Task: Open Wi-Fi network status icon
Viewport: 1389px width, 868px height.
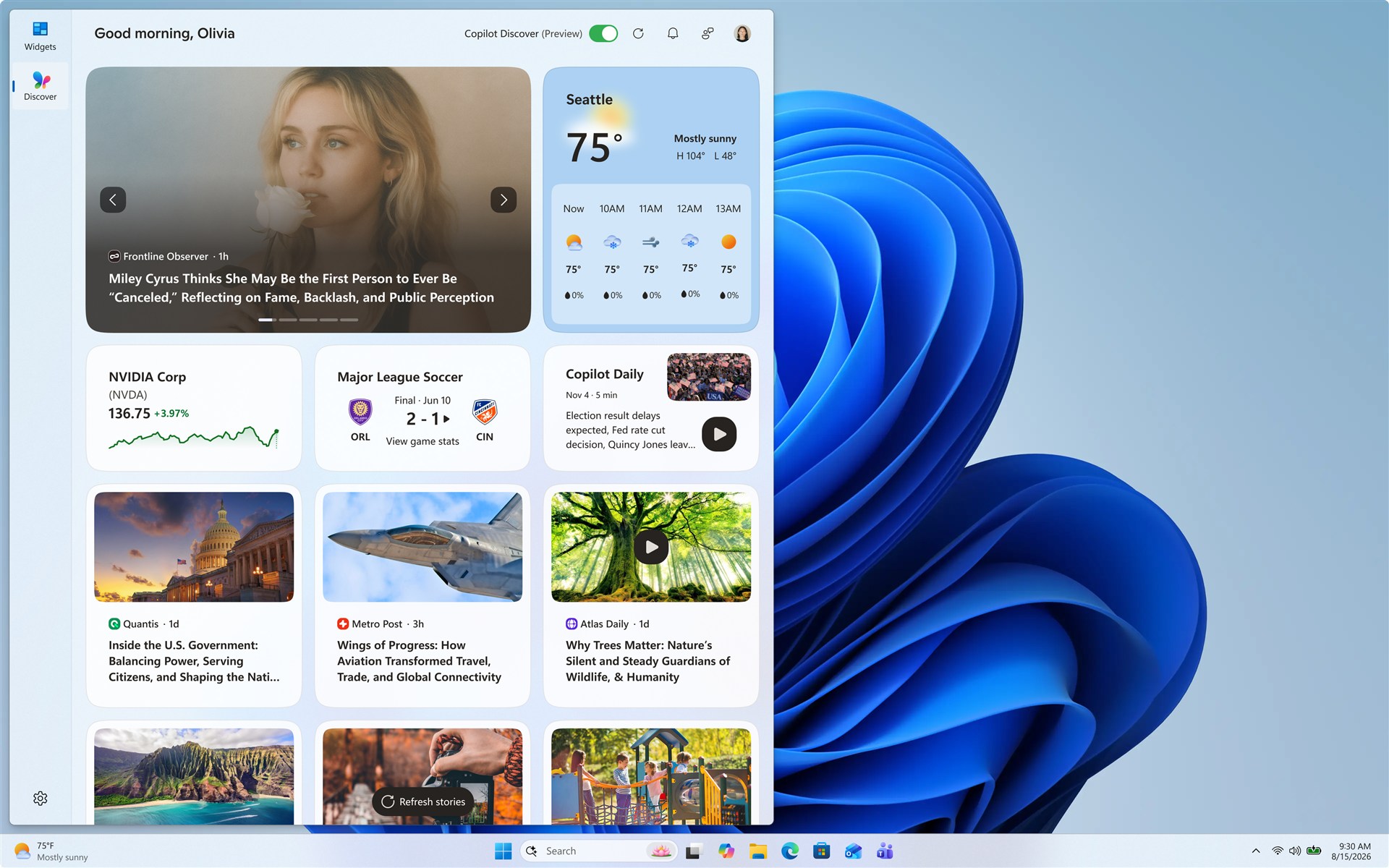Action: (x=1278, y=851)
